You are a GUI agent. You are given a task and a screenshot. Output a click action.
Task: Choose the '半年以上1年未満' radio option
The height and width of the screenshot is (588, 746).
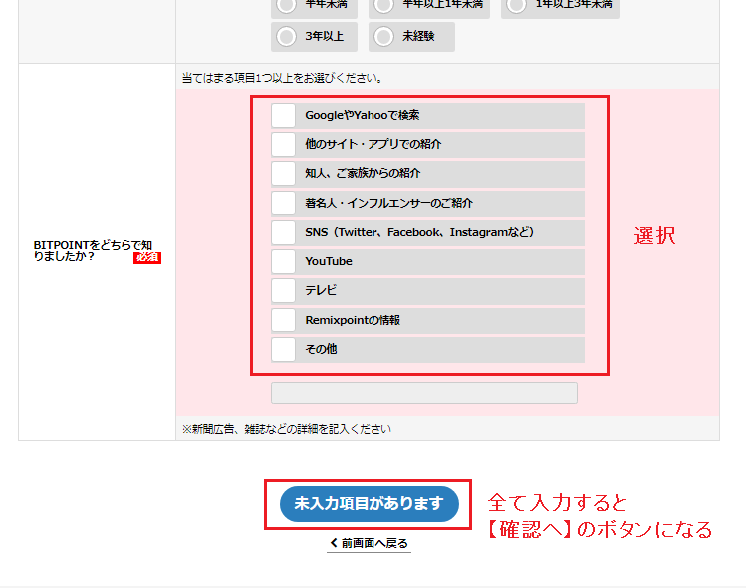point(385,5)
